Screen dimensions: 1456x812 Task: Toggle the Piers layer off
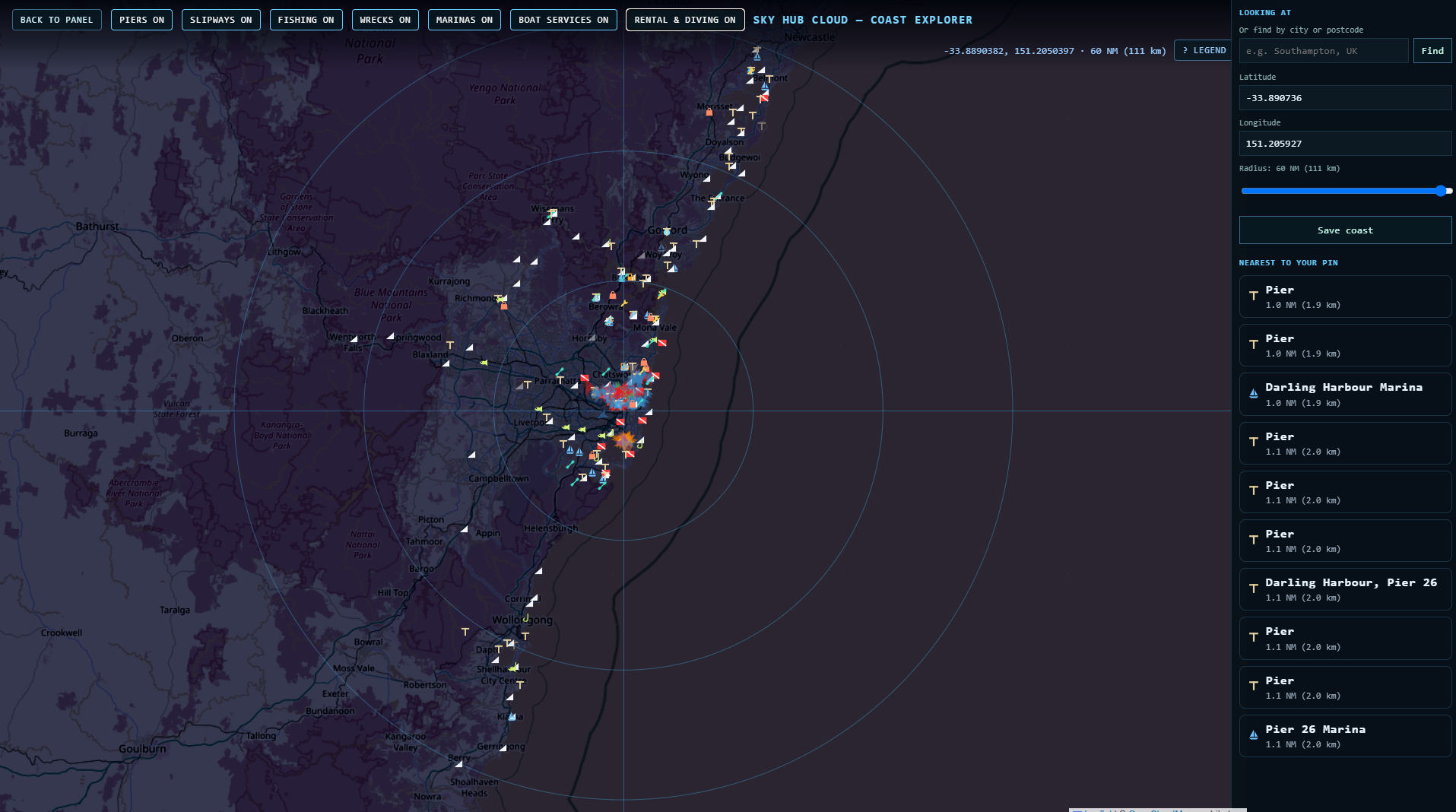[x=141, y=20]
